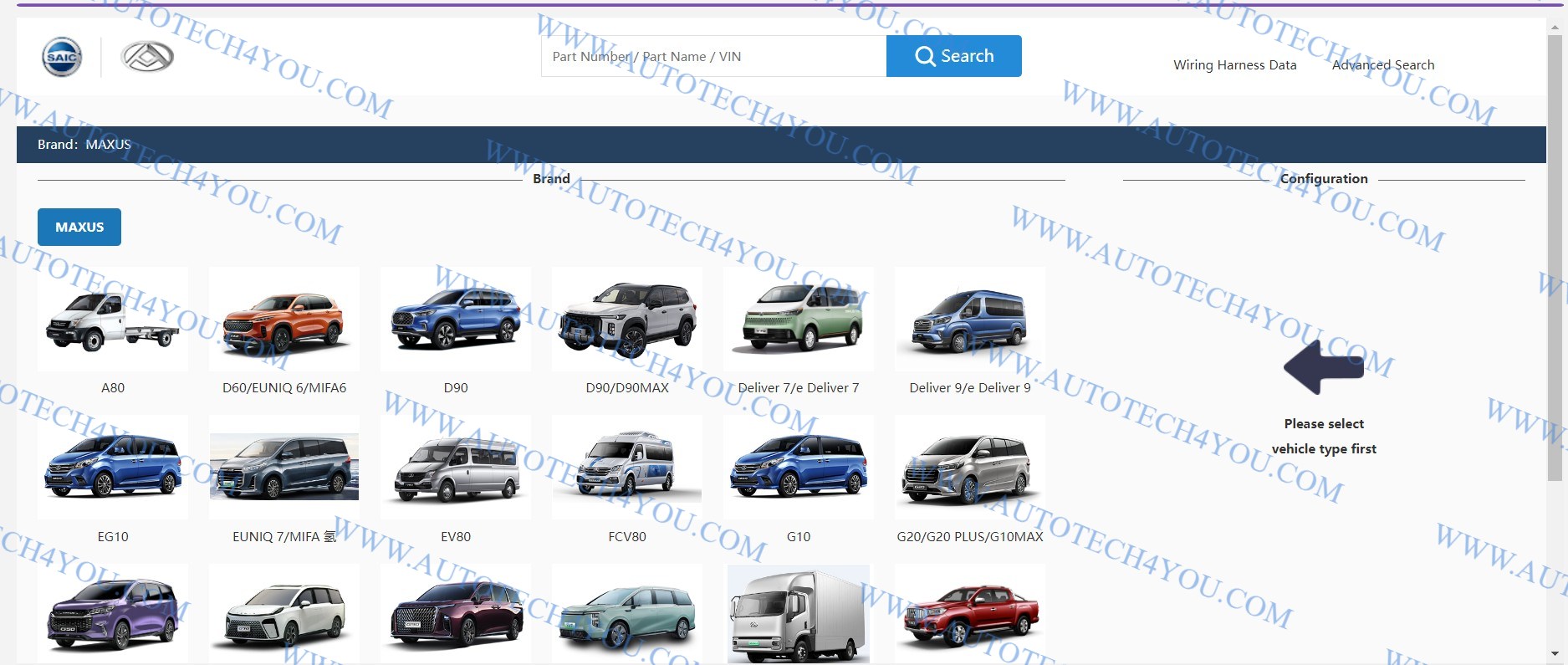Pick the EUNIQ 7/MIFA vehicle image

point(284,468)
